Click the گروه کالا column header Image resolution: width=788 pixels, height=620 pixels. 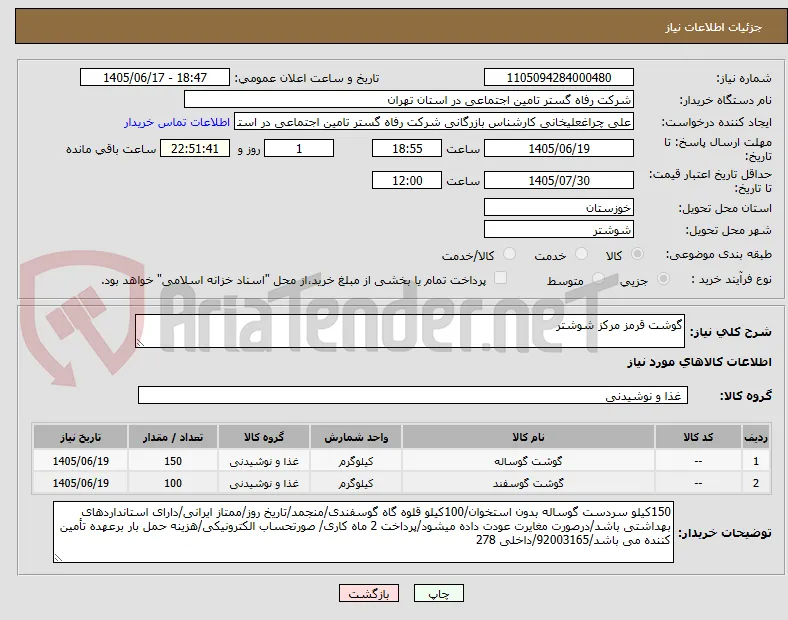(x=264, y=437)
